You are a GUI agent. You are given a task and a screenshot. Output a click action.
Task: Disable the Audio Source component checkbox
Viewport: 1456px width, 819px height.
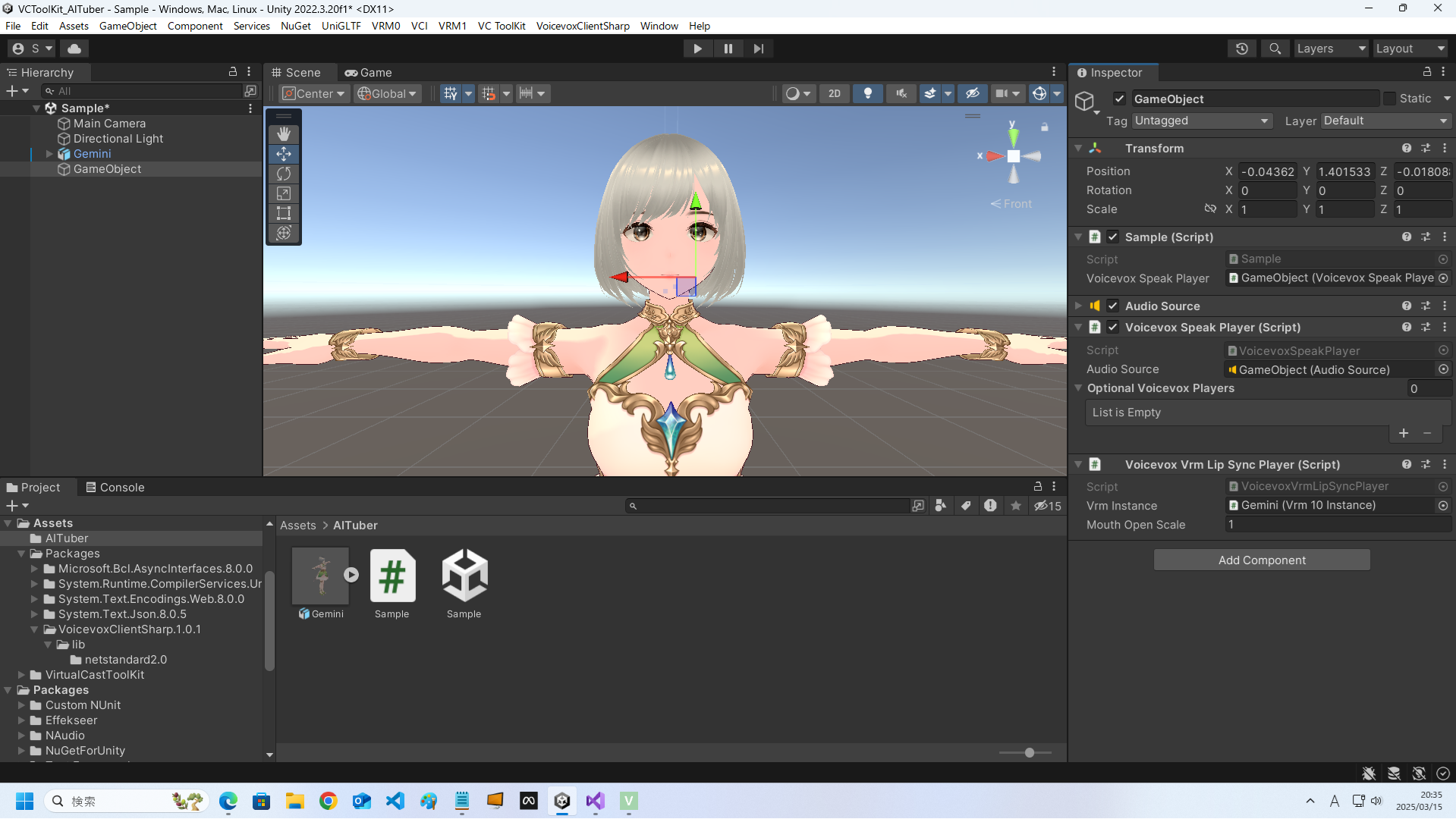1113,306
